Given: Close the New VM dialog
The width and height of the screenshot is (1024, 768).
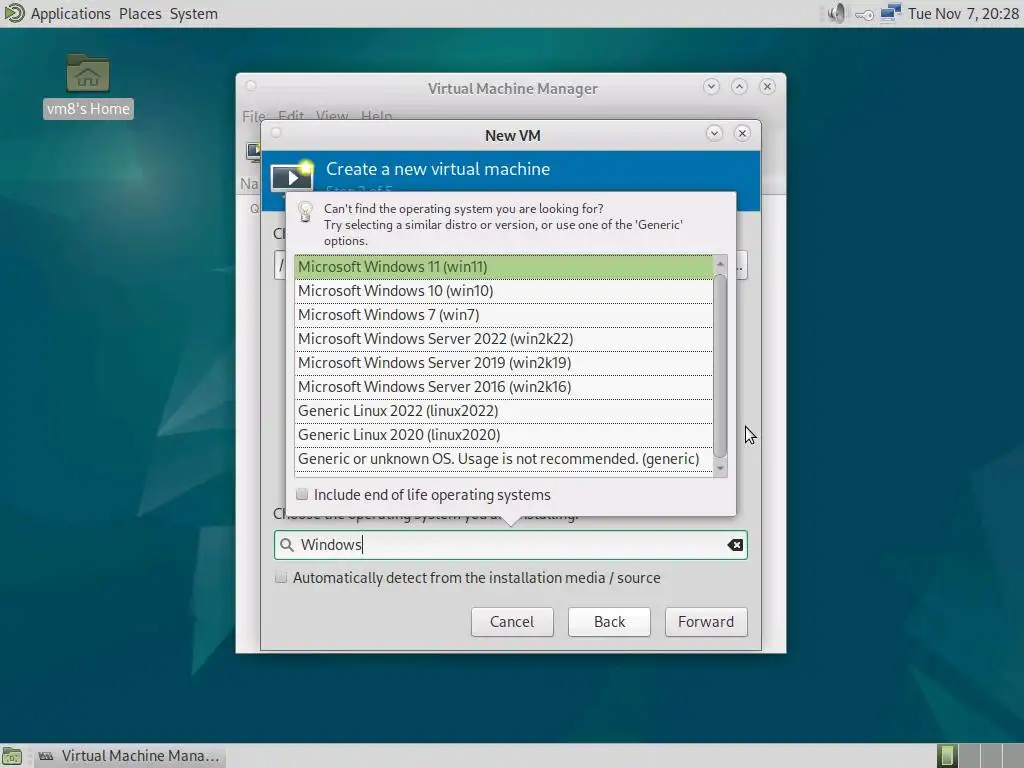Looking at the screenshot, I should click(x=742, y=133).
